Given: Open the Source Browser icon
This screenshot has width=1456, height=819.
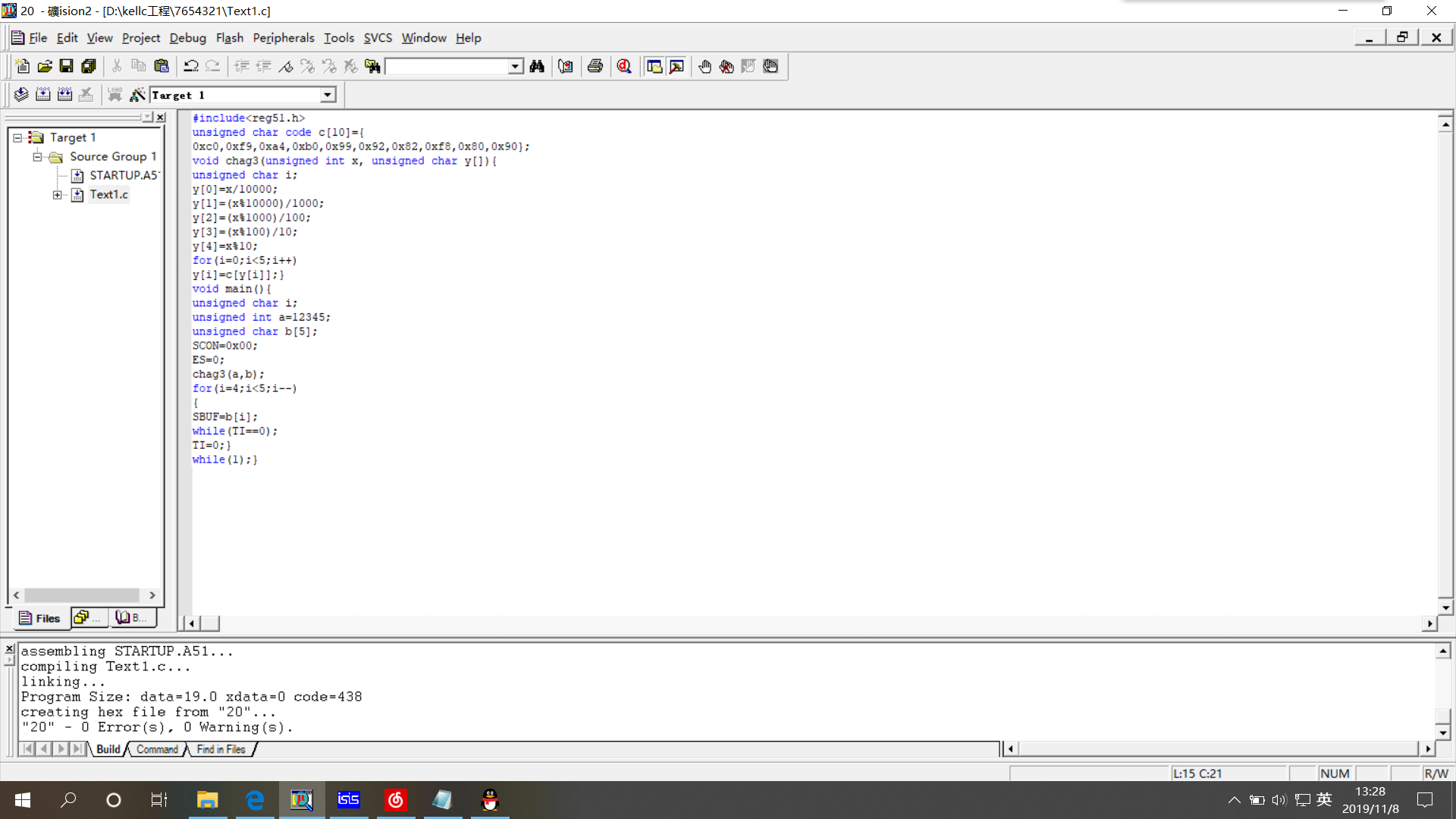Looking at the screenshot, I should tap(566, 67).
